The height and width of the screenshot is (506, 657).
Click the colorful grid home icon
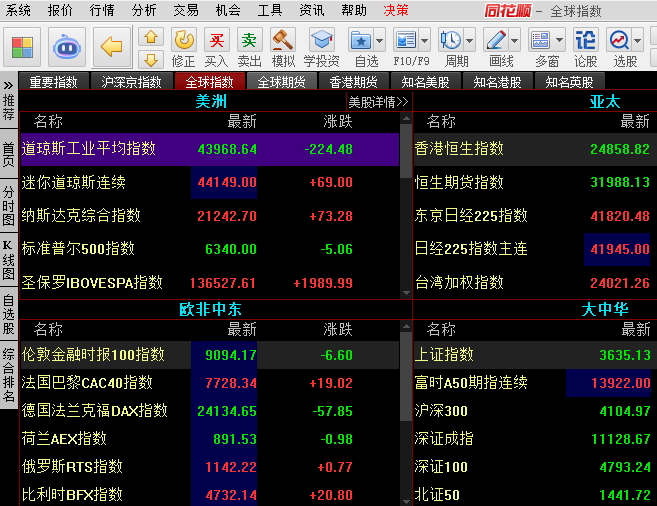click(x=23, y=47)
